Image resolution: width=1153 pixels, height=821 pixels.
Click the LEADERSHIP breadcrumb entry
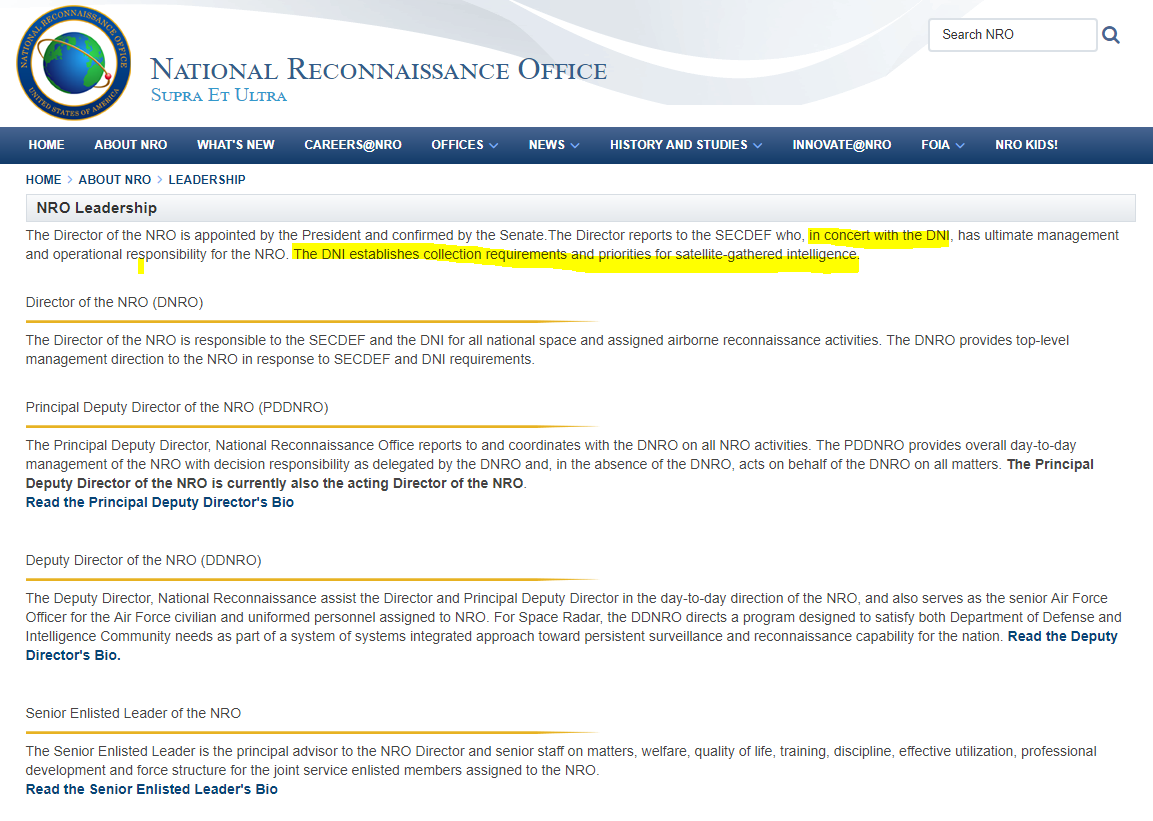point(206,180)
